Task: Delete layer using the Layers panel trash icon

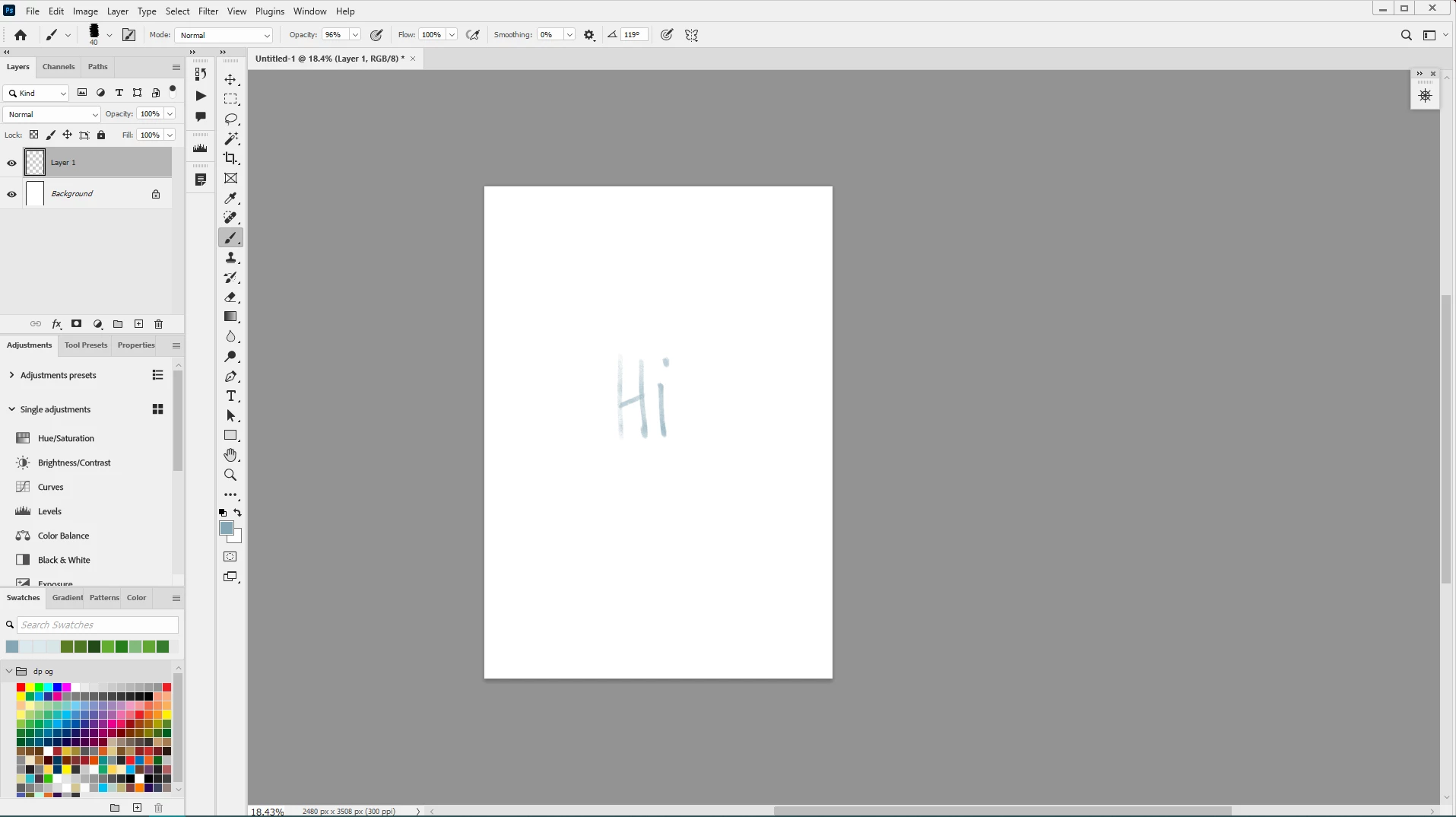Action: 159,324
